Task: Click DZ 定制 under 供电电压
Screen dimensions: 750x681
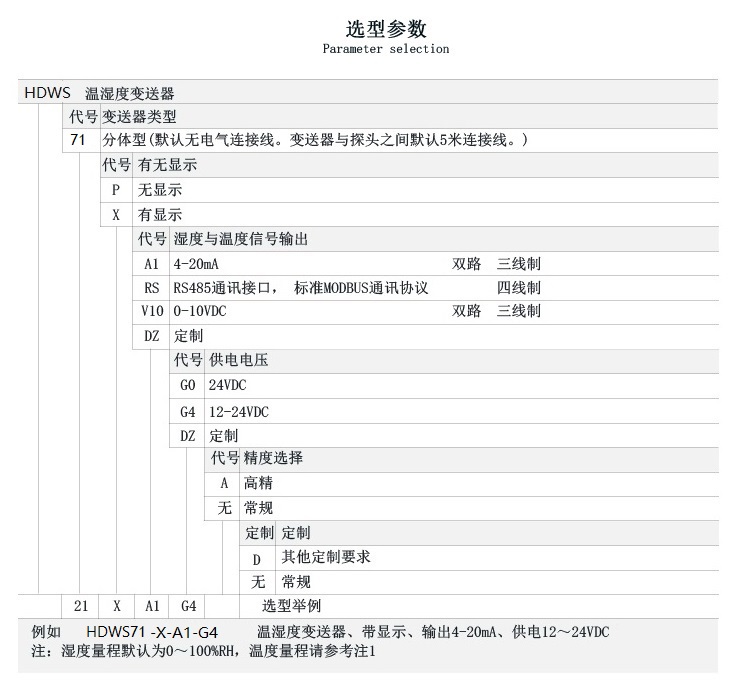Action: tap(444, 436)
